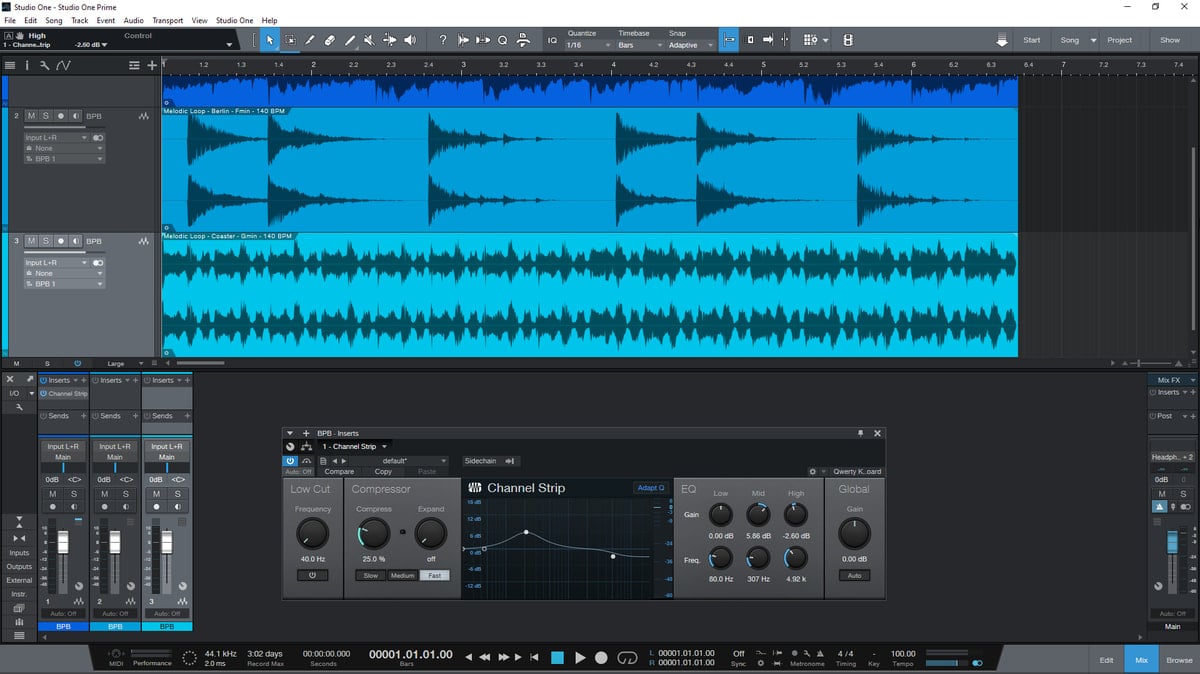Click the Global Auto gain button
Image resolution: width=1200 pixels, height=674 pixels.
click(854, 576)
